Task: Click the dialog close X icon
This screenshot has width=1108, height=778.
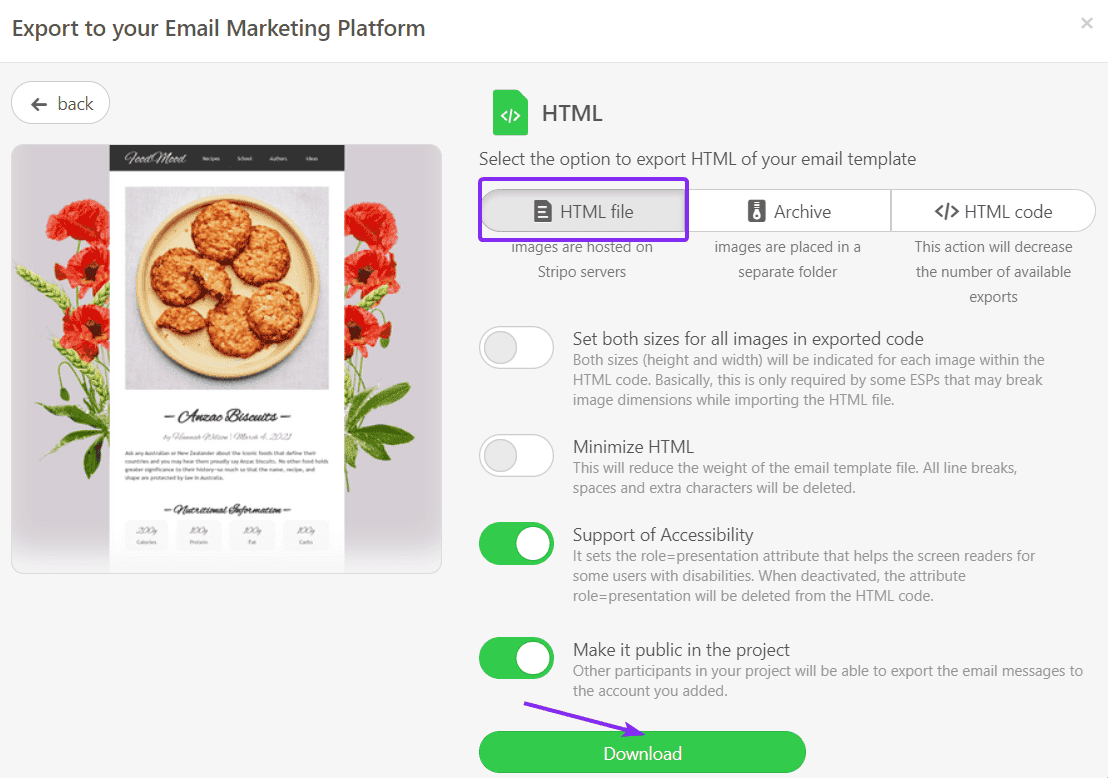Action: (x=1087, y=23)
